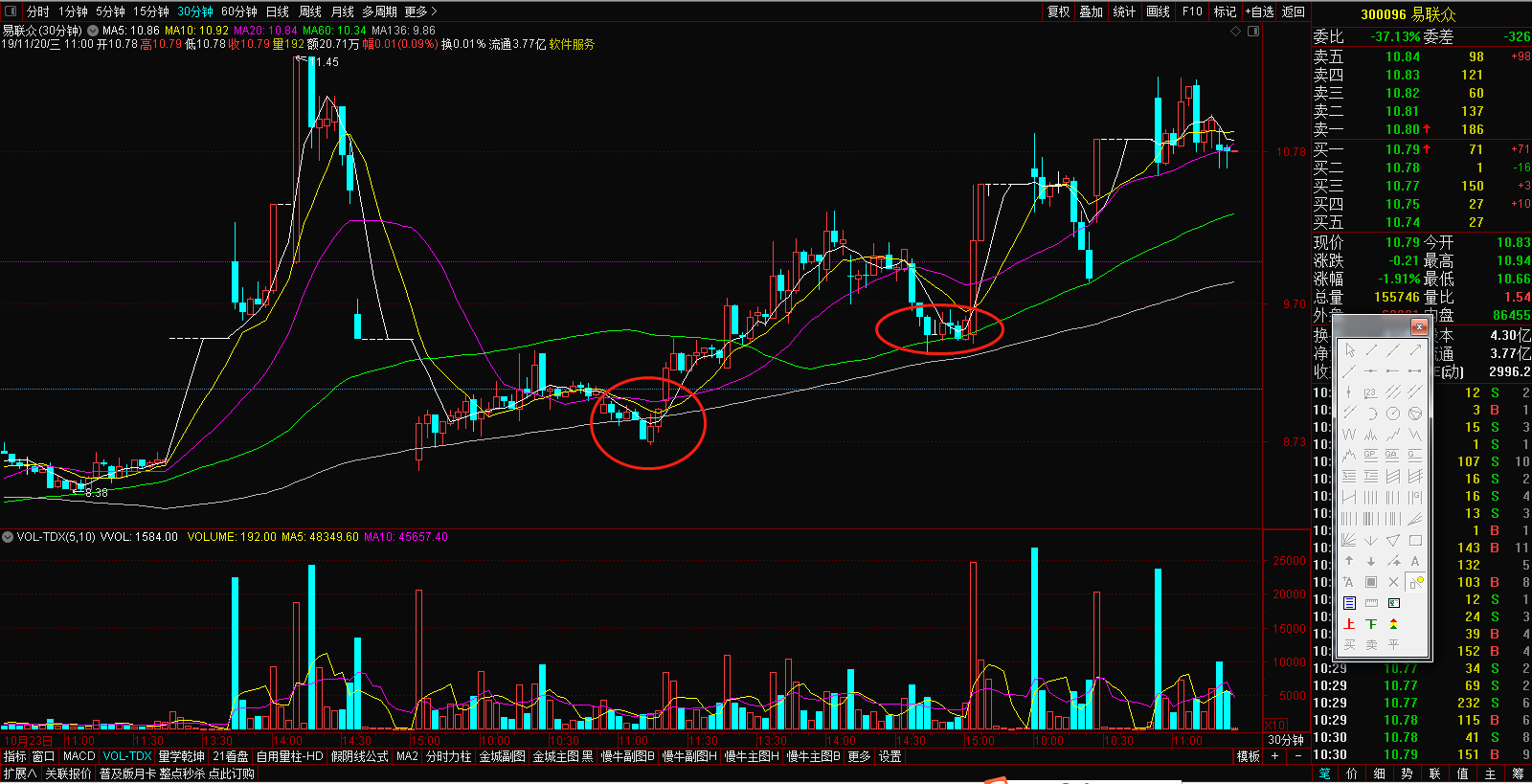Close the drawing tools palette
1532x784 pixels.
1419,326
